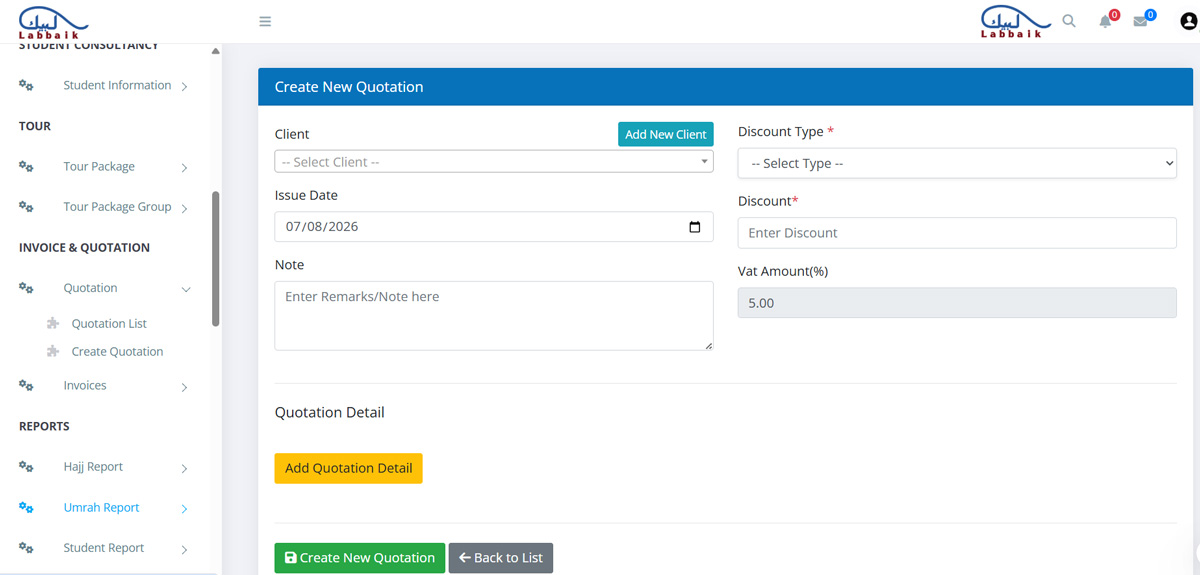Click the 'INVOICE & QUOTATION' section heading
This screenshot has height=575, width=1200.
85,248
